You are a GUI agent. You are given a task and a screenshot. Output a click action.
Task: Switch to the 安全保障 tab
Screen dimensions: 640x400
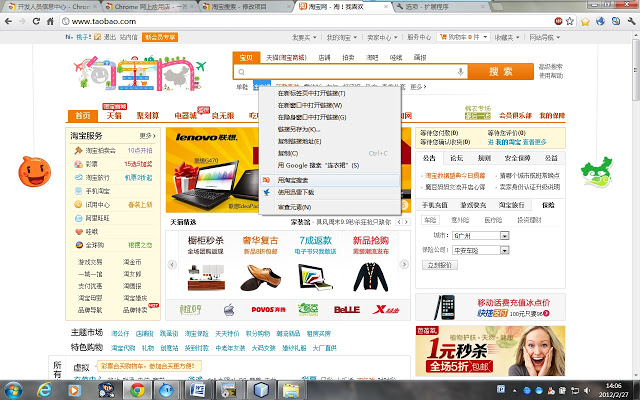tap(517, 158)
